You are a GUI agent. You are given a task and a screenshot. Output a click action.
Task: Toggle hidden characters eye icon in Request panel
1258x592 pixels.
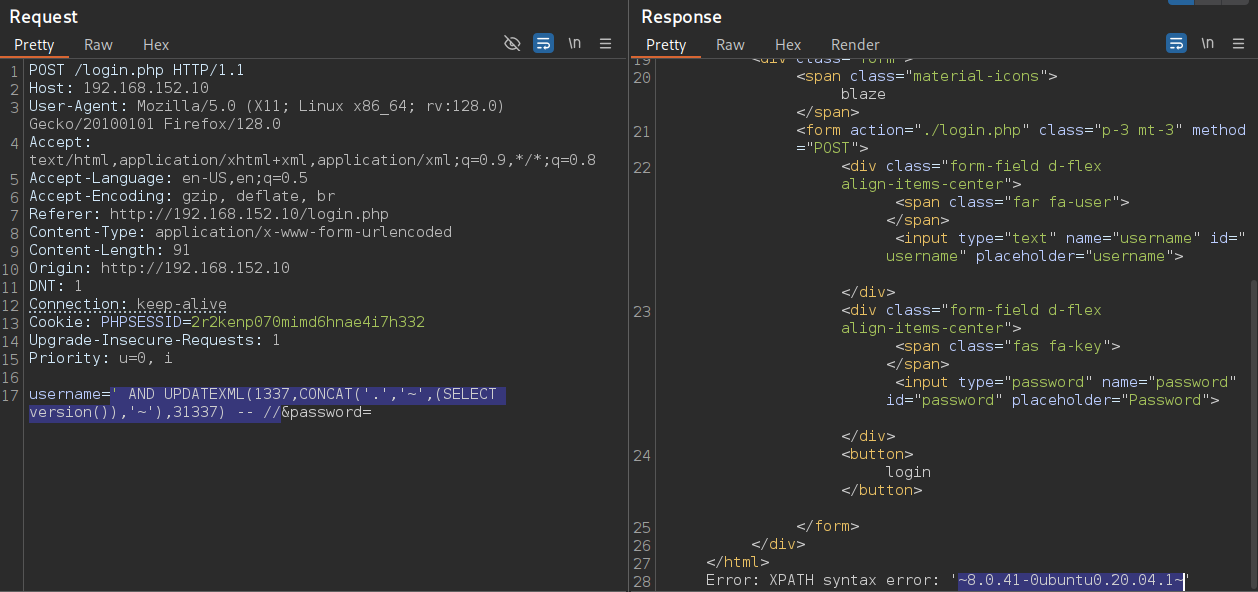click(x=512, y=43)
